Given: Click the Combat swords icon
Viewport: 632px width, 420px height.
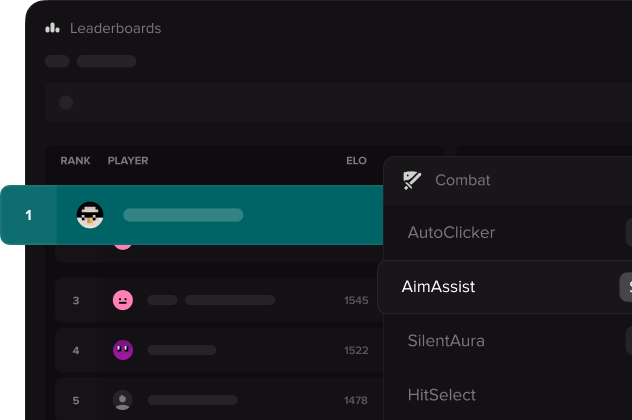Looking at the screenshot, I should tap(412, 181).
